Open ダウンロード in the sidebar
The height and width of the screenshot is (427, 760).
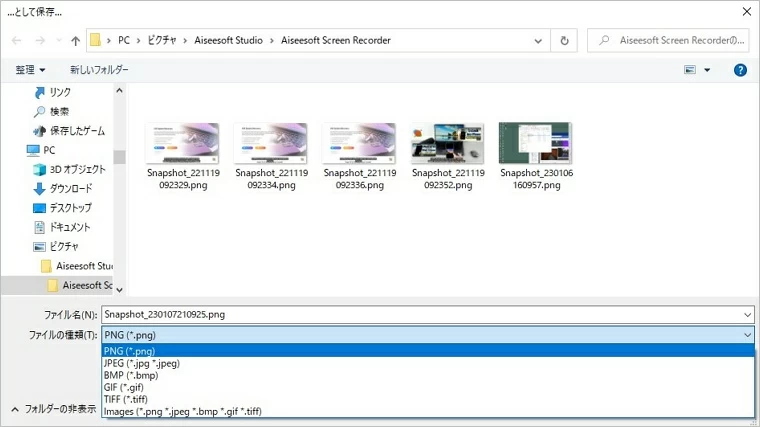pos(63,189)
